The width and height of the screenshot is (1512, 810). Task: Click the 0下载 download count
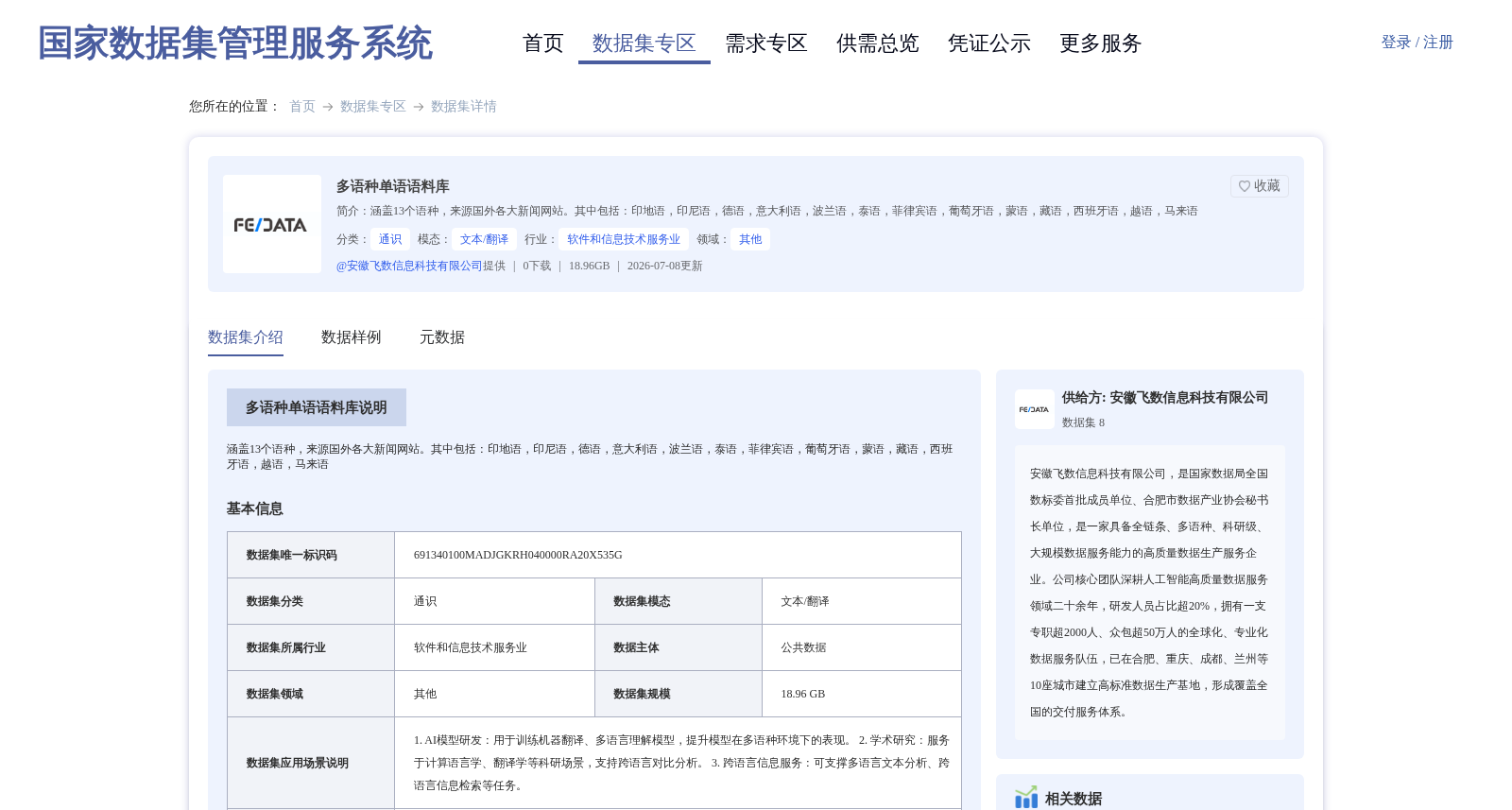click(x=537, y=266)
